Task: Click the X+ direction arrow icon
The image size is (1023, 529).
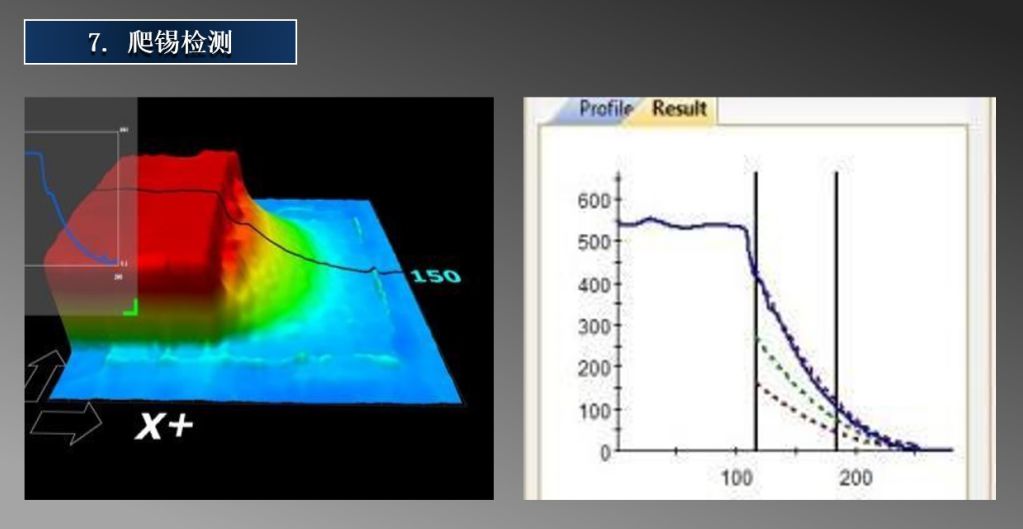Action: (66, 422)
